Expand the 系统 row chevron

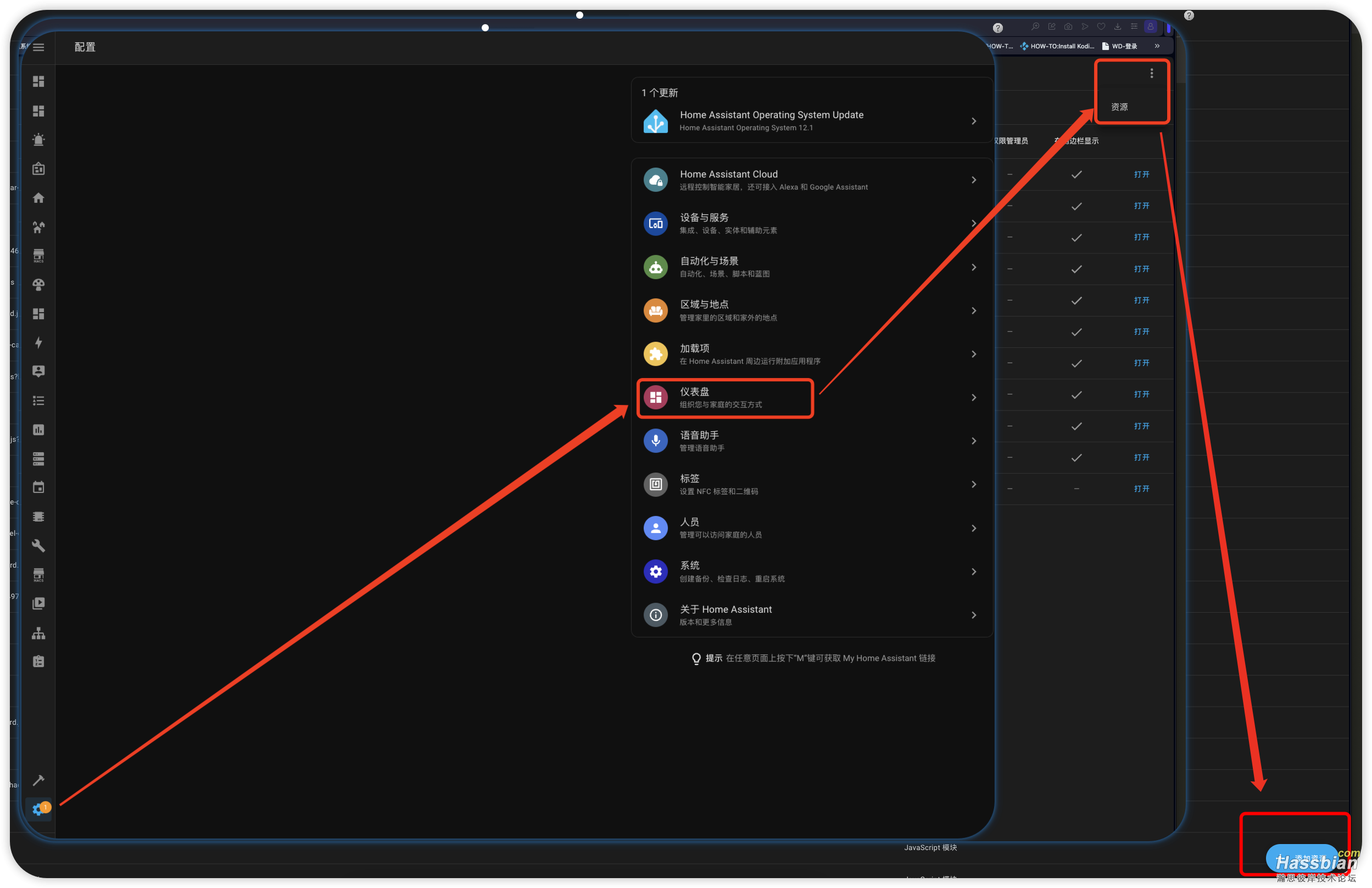coord(974,571)
